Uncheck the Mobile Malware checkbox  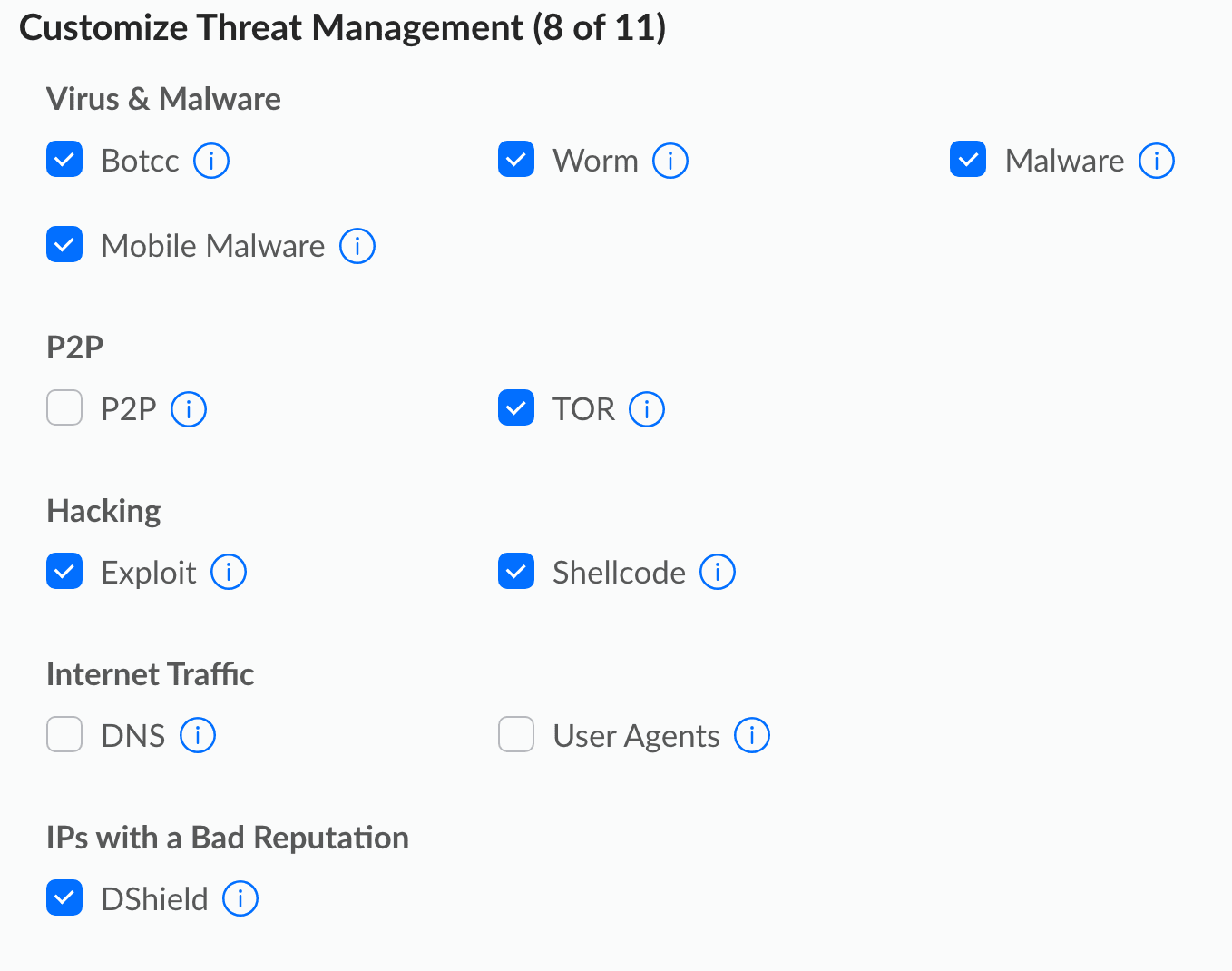point(64,245)
